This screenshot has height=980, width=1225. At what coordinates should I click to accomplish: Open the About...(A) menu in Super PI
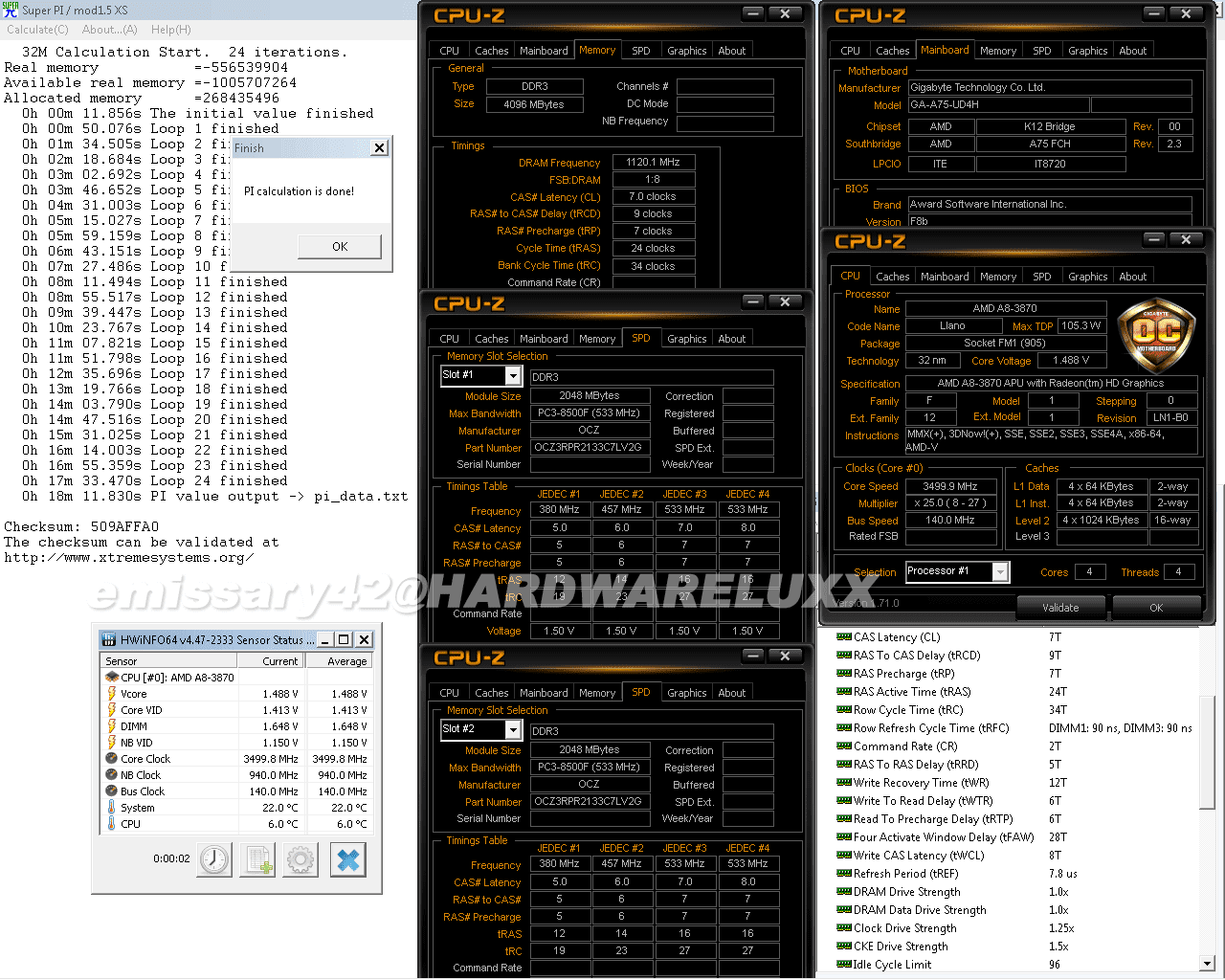coord(109,30)
